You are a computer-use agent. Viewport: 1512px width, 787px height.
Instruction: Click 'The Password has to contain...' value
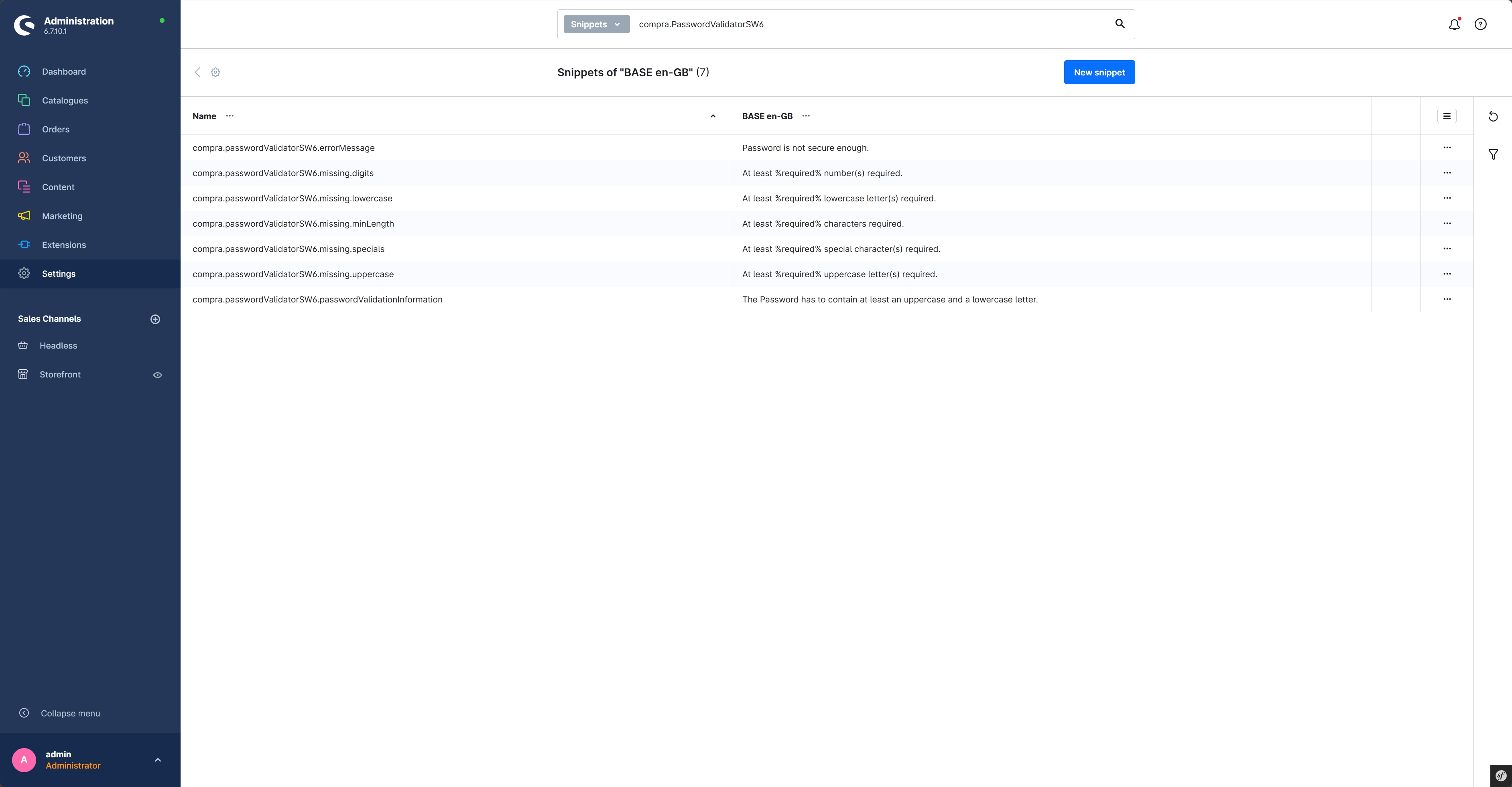point(890,299)
